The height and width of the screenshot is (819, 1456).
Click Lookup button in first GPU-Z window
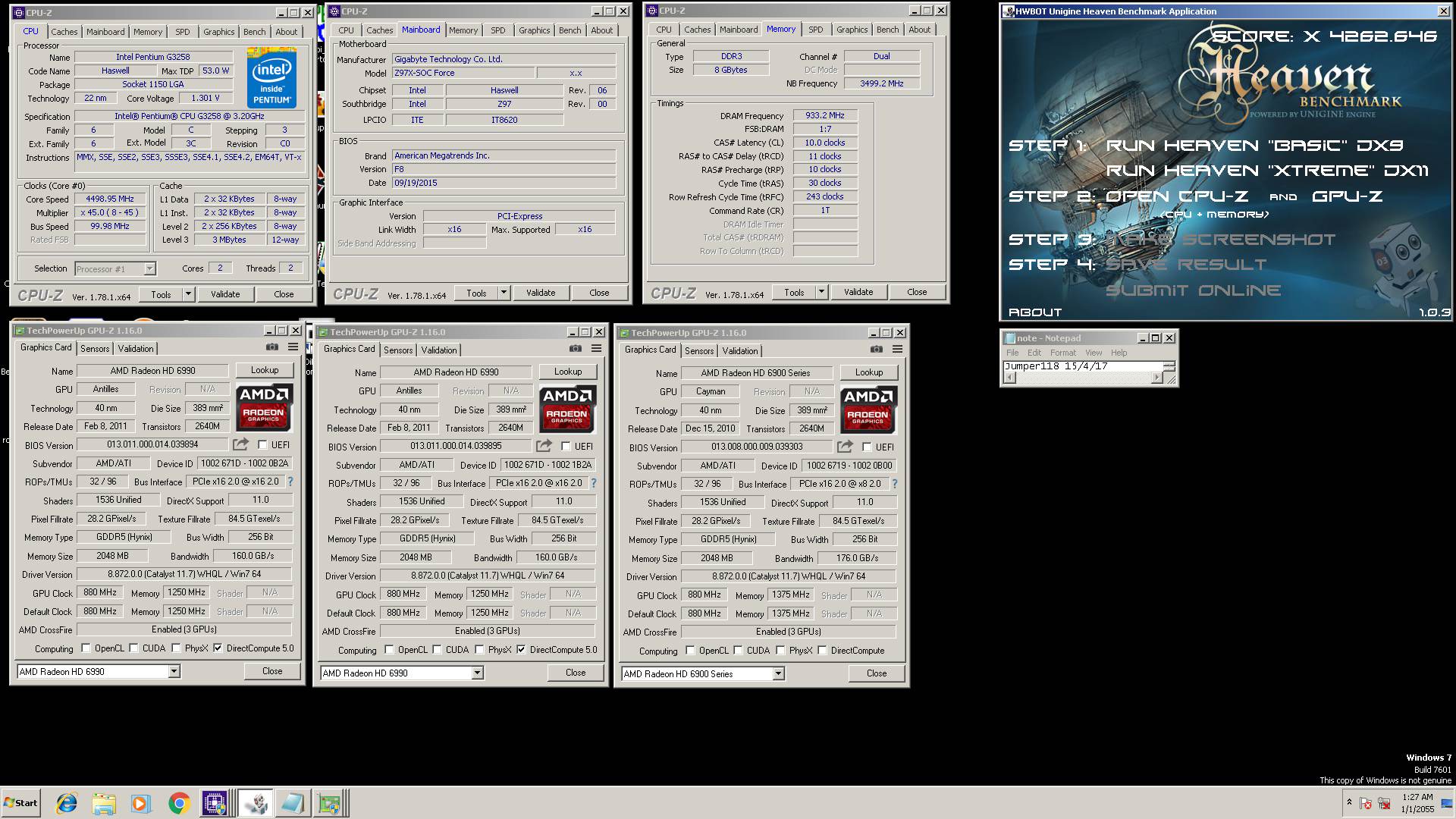pos(265,370)
